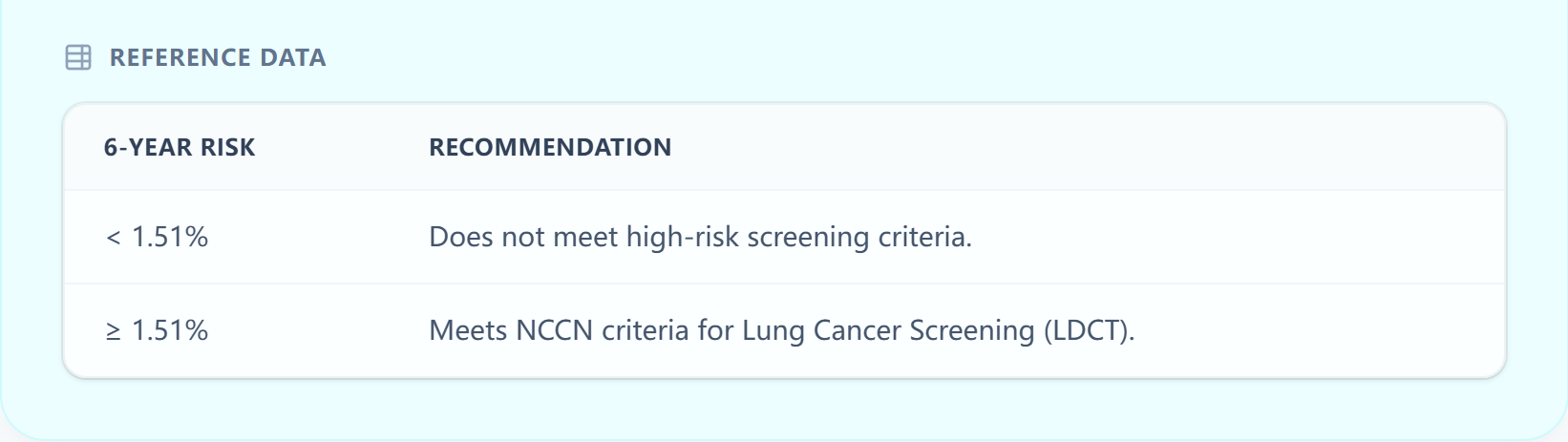The width and height of the screenshot is (1568, 442).
Task: Select the "Meets NCCN criteria" recommendation text
Action: 781,330
